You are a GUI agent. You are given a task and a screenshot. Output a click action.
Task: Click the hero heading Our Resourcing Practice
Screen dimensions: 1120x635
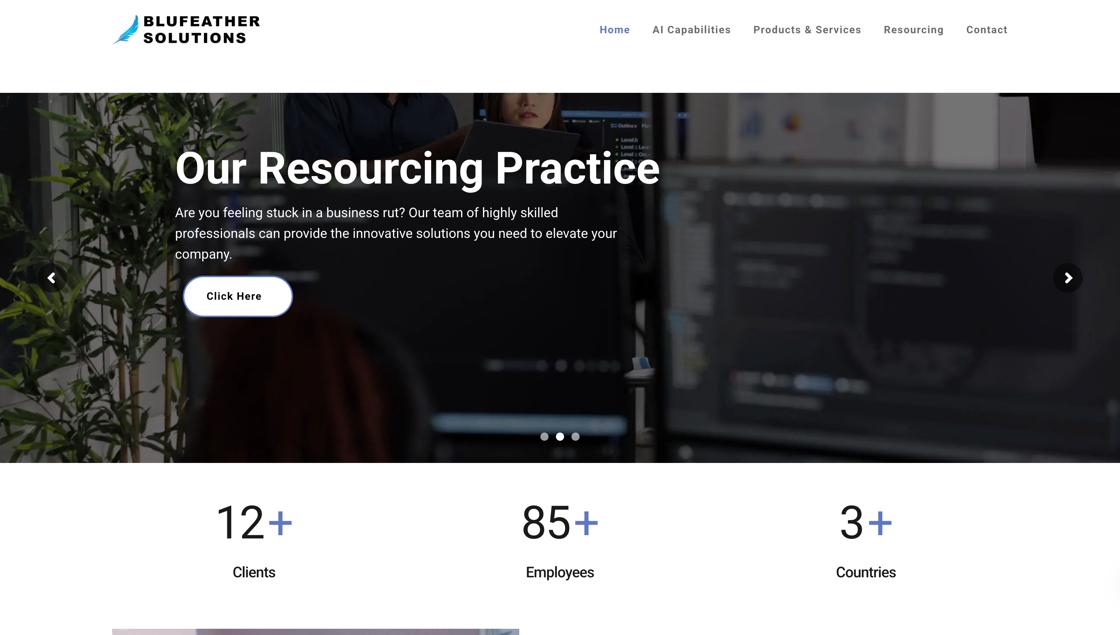coord(417,170)
